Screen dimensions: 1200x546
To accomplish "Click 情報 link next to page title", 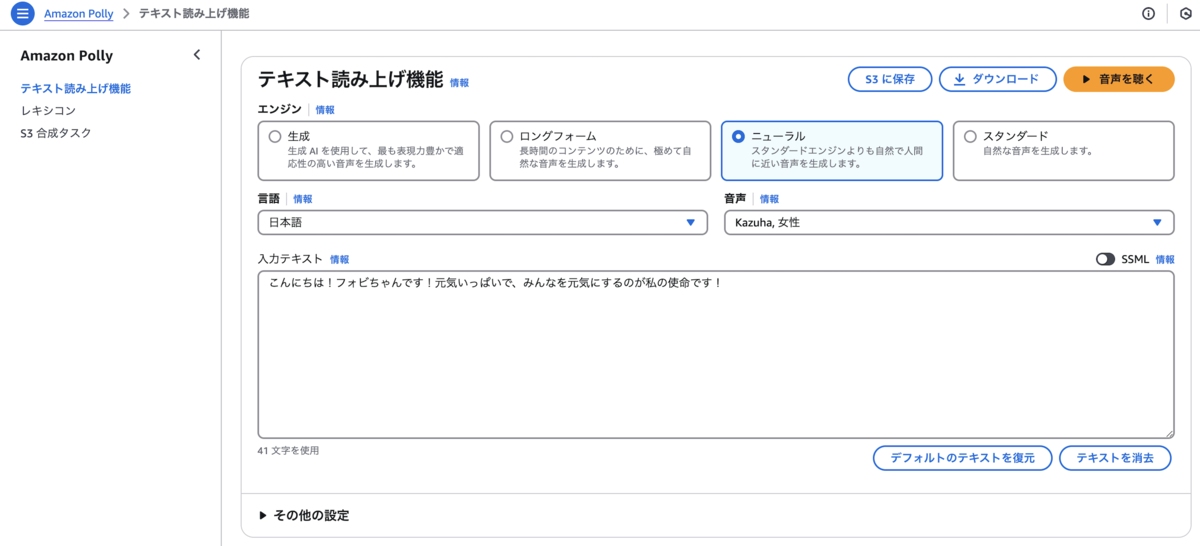I will (x=459, y=83).
